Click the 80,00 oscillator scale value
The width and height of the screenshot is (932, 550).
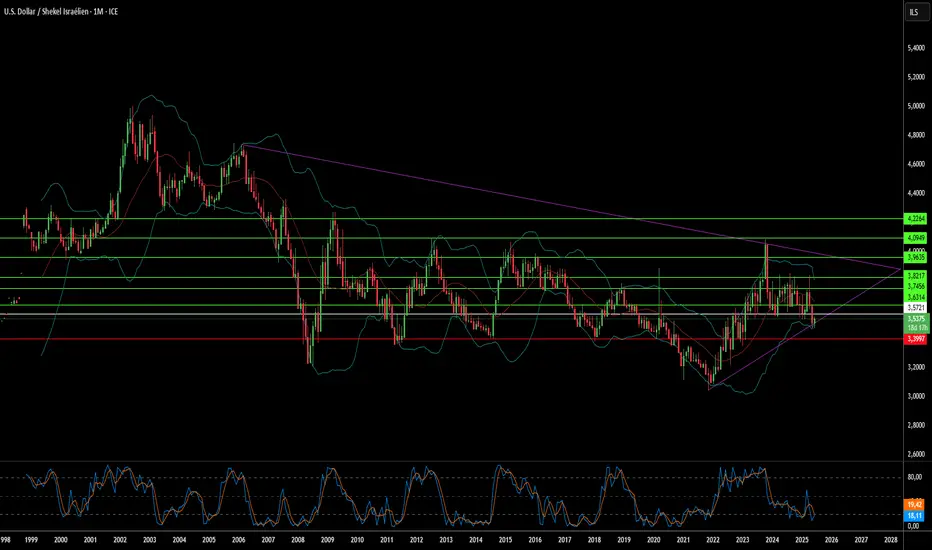pyautogui.click(x=914, y=477)
